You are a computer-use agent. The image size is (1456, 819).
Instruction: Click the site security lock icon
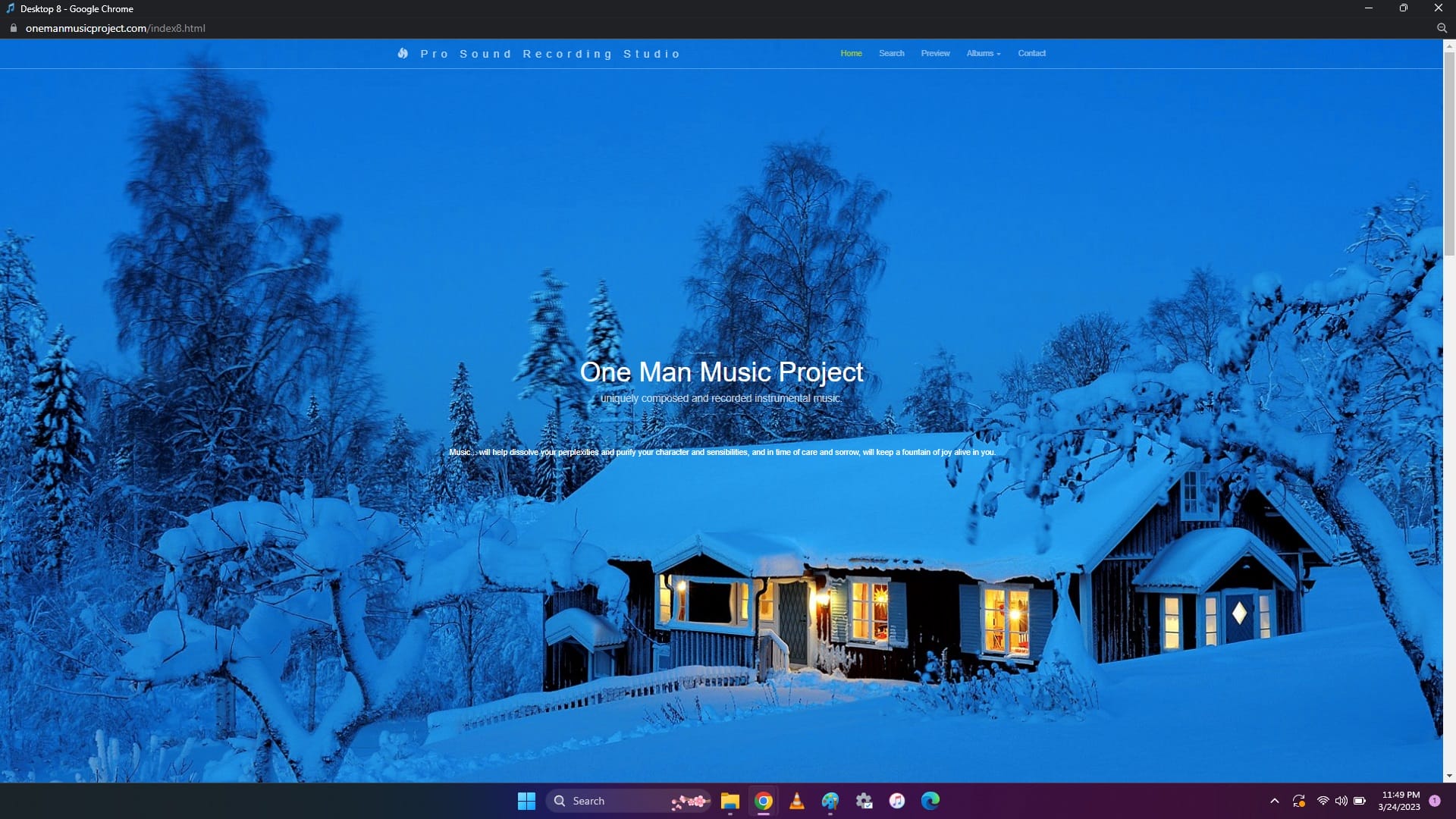pyautogui.click(x=13, y=28)
